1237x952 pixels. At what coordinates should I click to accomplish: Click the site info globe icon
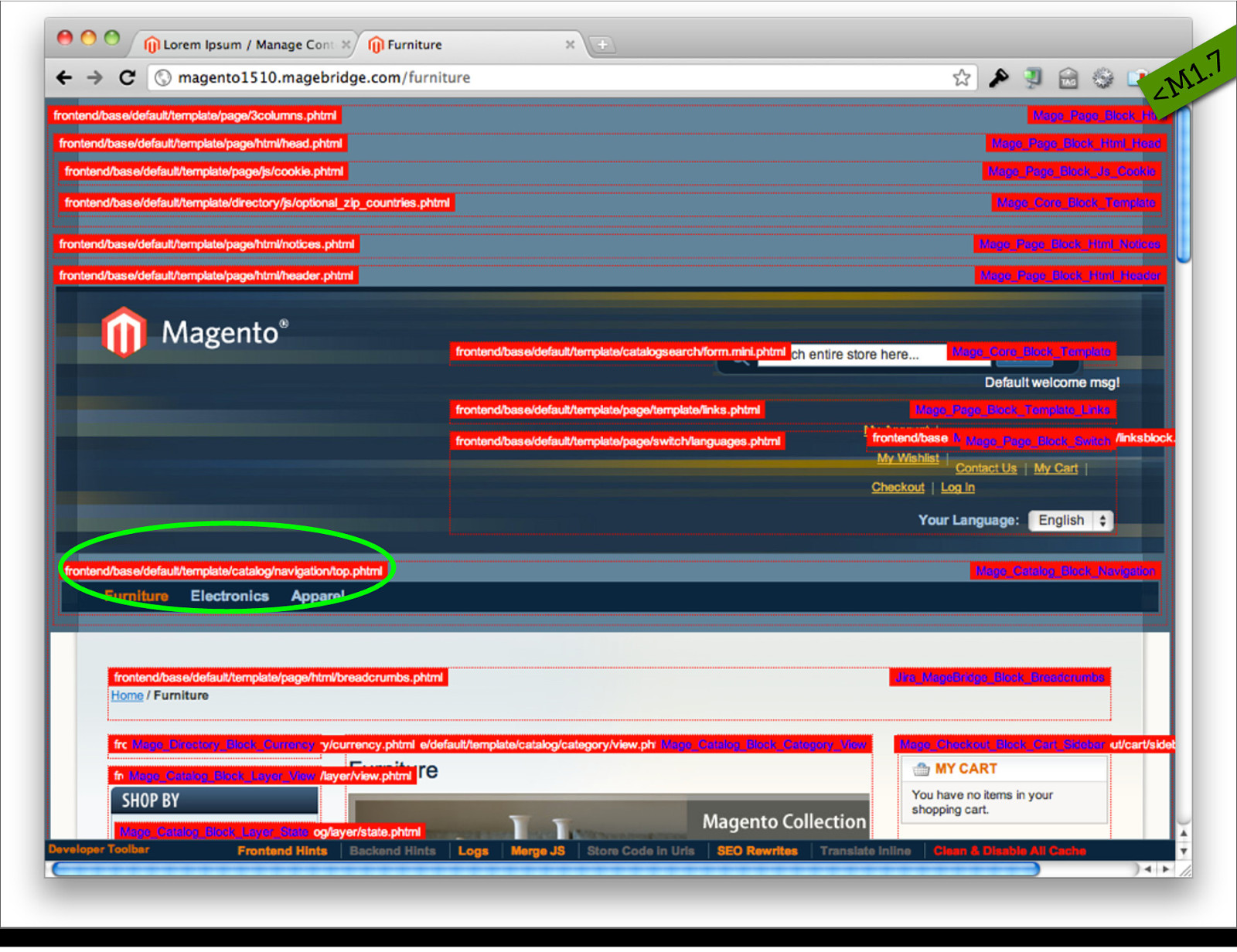click(163, 78)
